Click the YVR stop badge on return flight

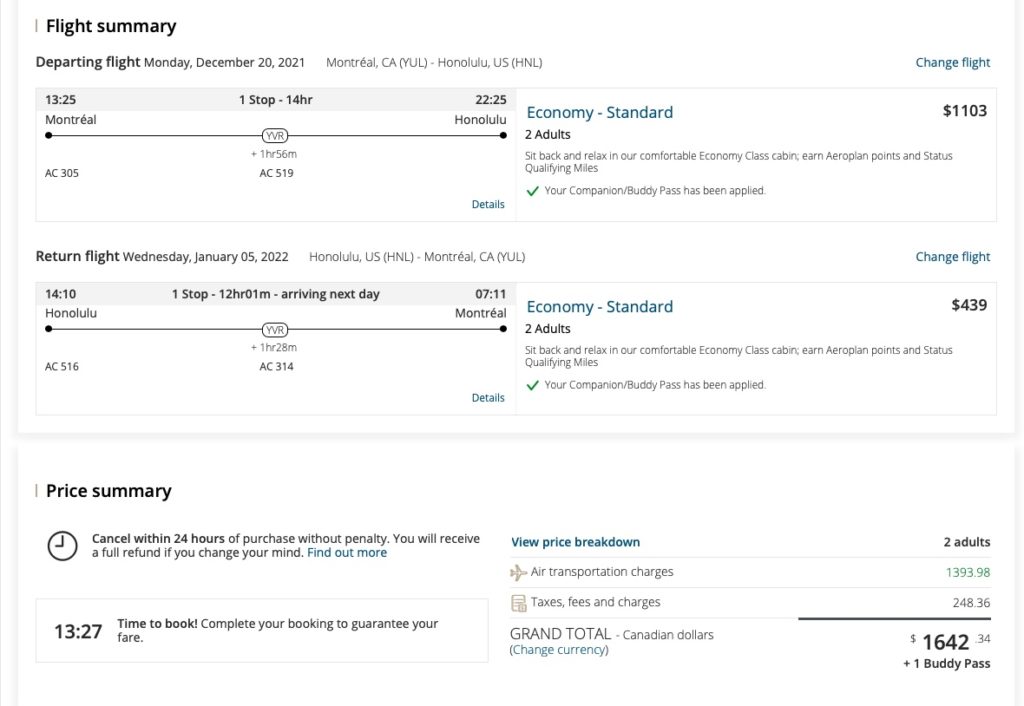275,329
